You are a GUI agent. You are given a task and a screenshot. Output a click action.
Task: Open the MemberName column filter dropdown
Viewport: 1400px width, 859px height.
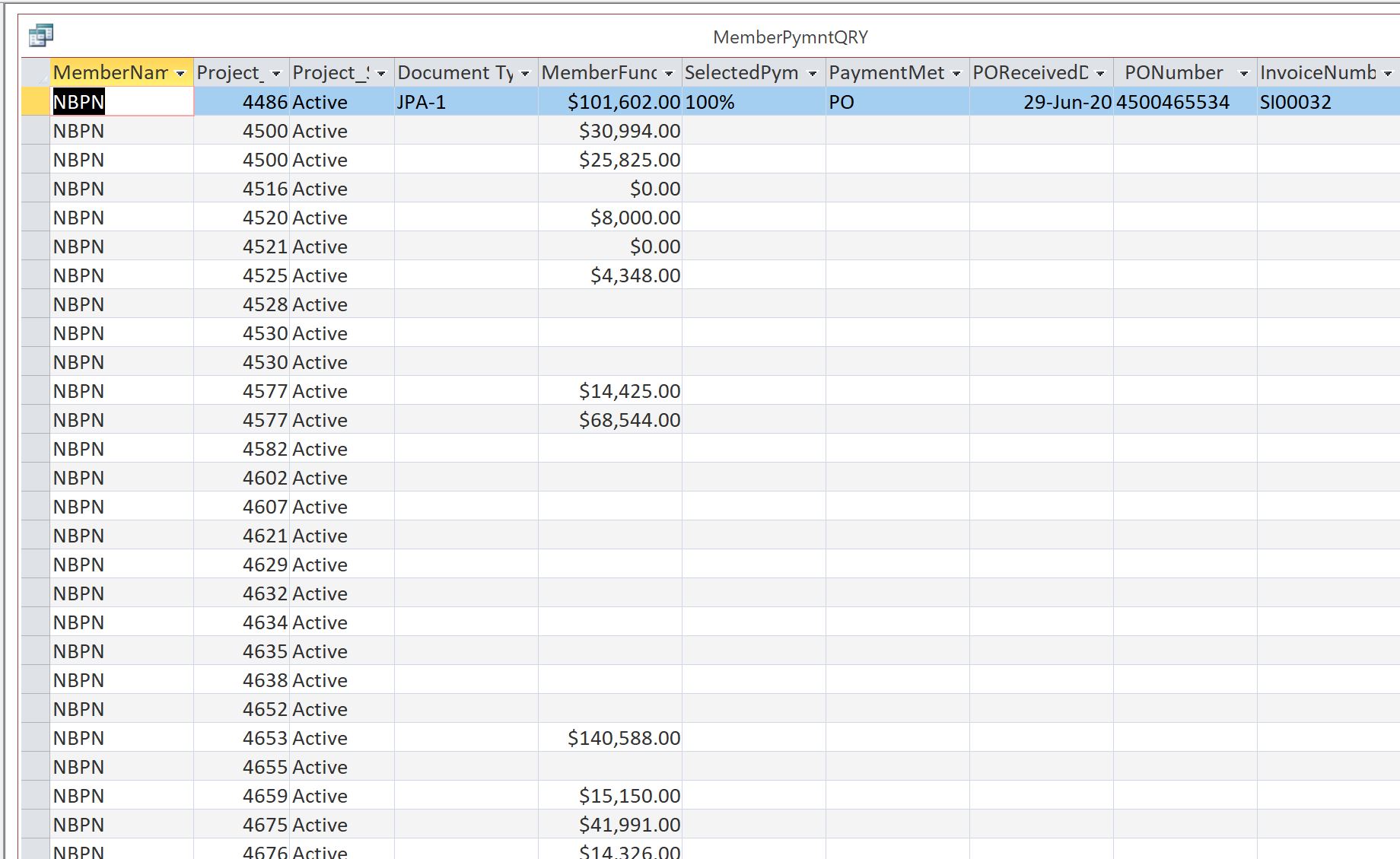point(180,73)
